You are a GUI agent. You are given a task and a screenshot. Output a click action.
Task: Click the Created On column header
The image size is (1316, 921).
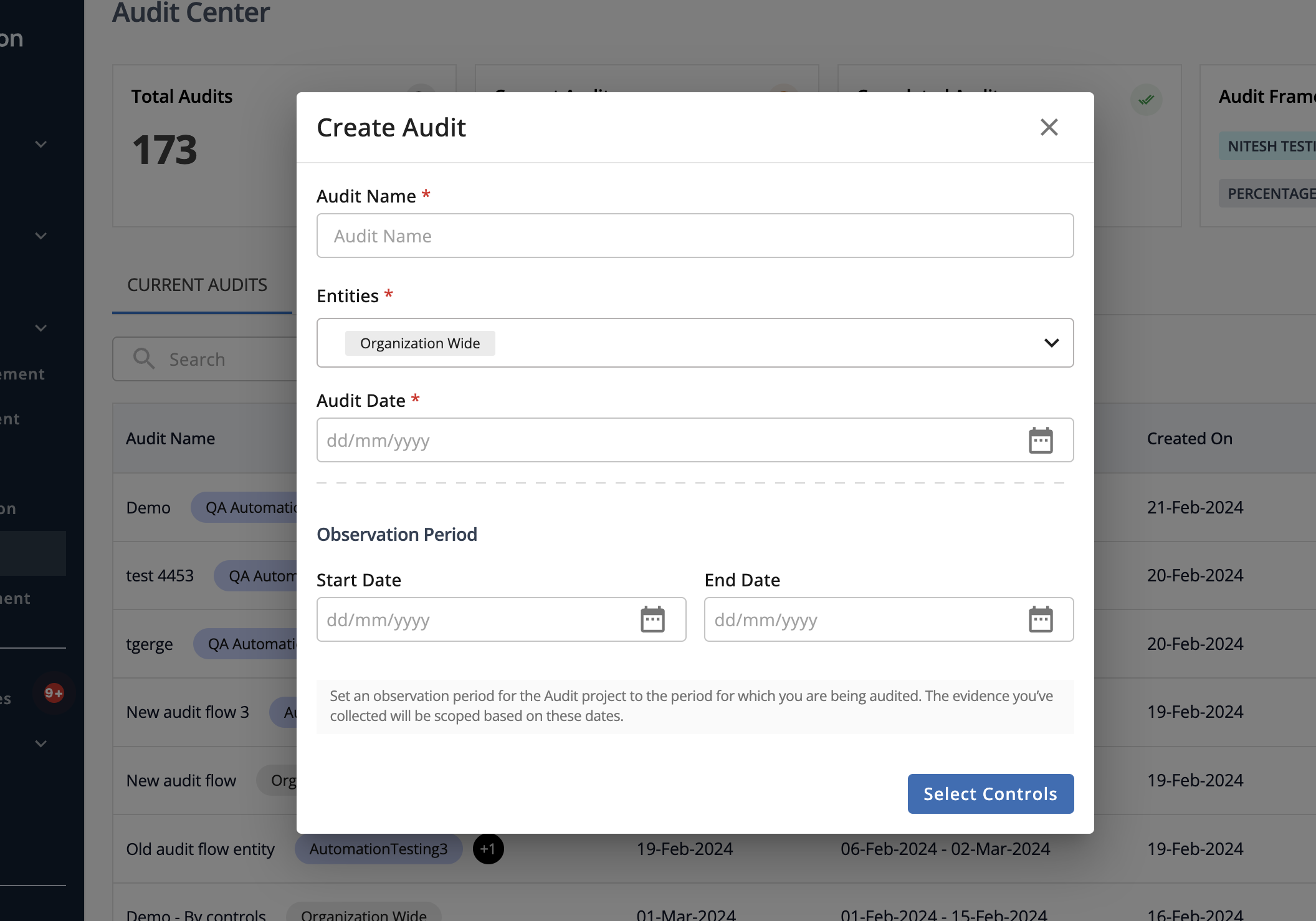(x=1190, y=438)
